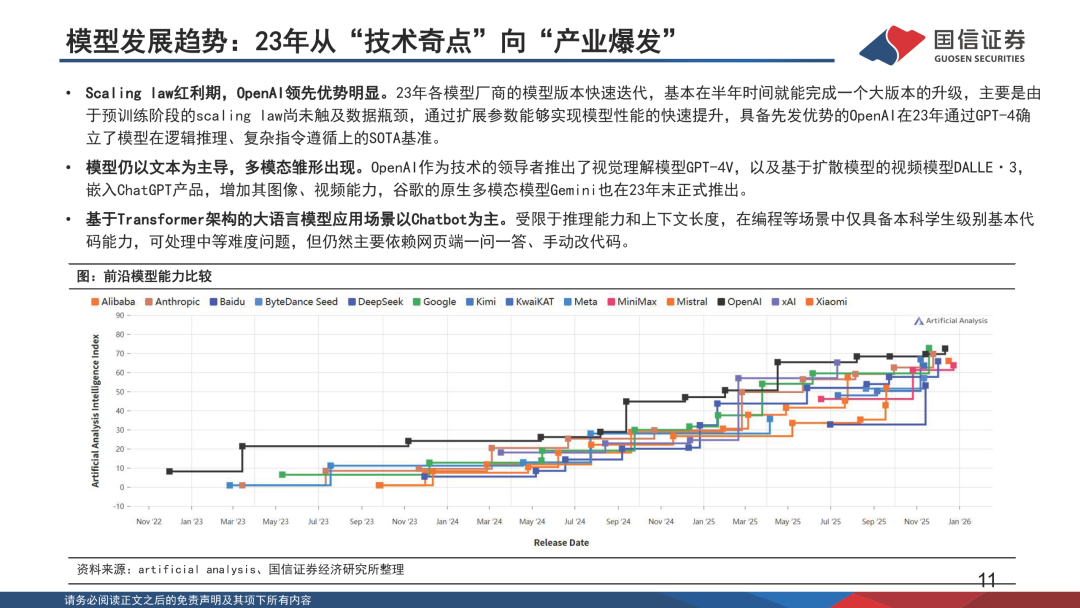The image size is (1080, 608).
Task: Click the 国信证券 company name text
Action: coord(979,39)
